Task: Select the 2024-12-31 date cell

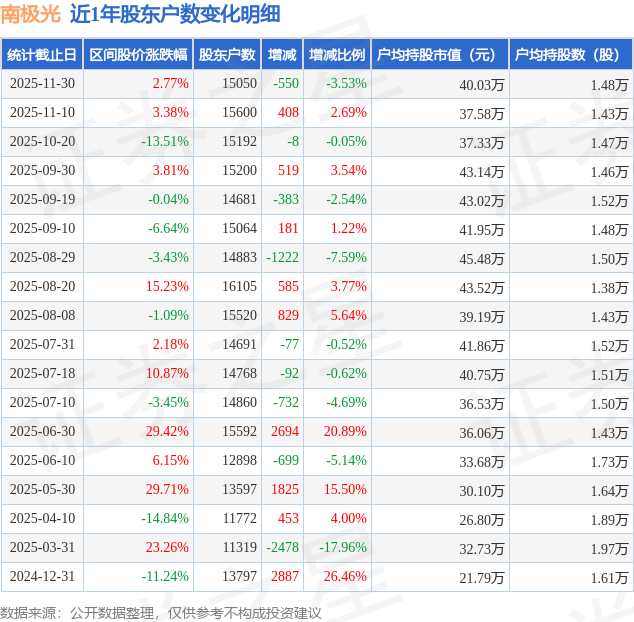Action: [42, 577]
